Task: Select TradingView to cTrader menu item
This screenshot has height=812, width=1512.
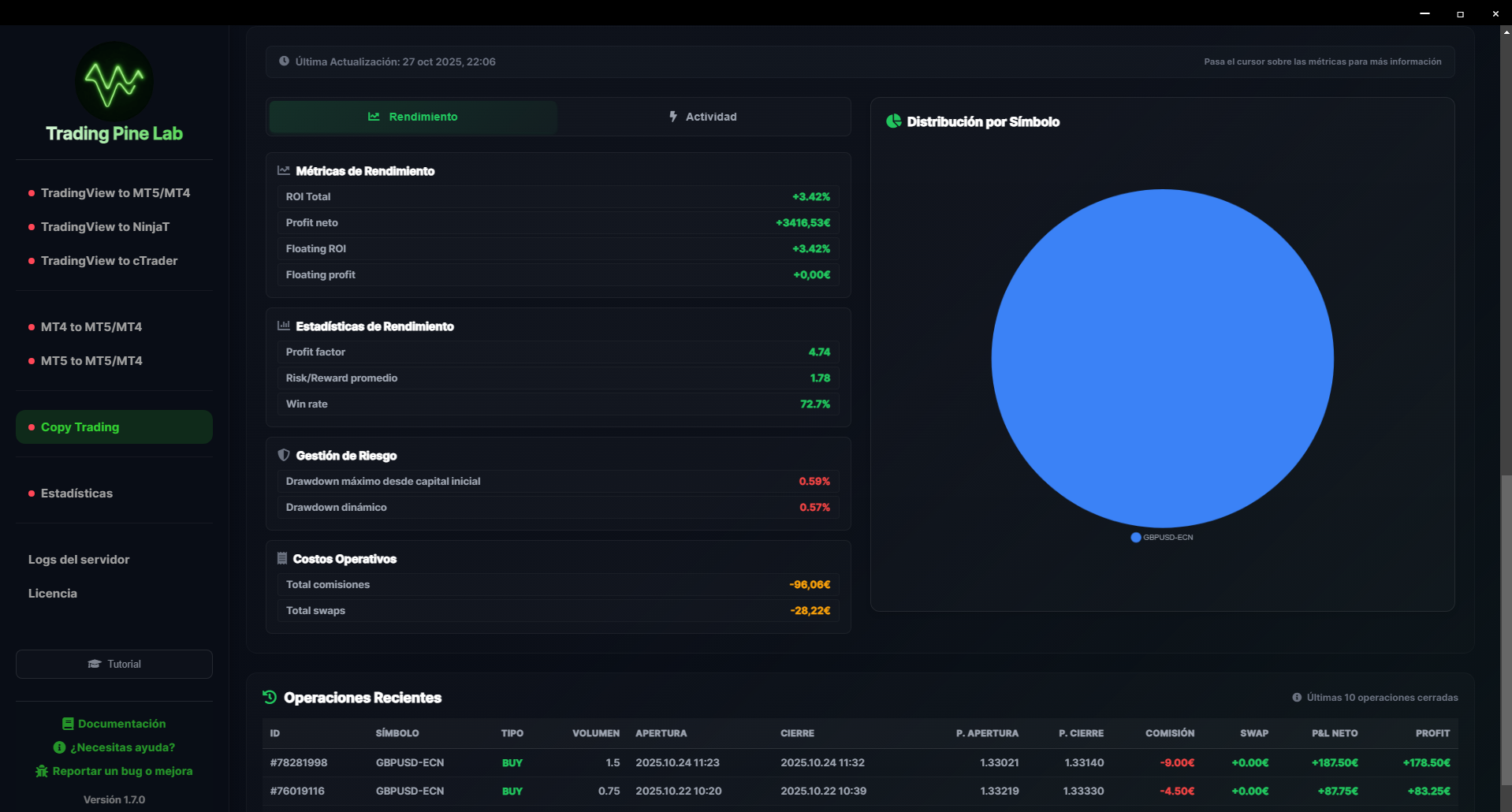Action: [x=109, y=261]
